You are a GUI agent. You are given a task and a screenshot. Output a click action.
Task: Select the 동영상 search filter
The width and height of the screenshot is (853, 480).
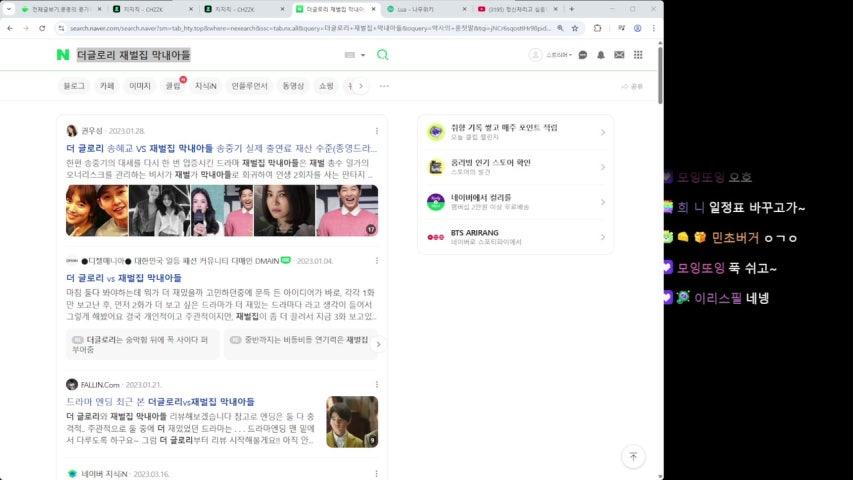[293, 86]
